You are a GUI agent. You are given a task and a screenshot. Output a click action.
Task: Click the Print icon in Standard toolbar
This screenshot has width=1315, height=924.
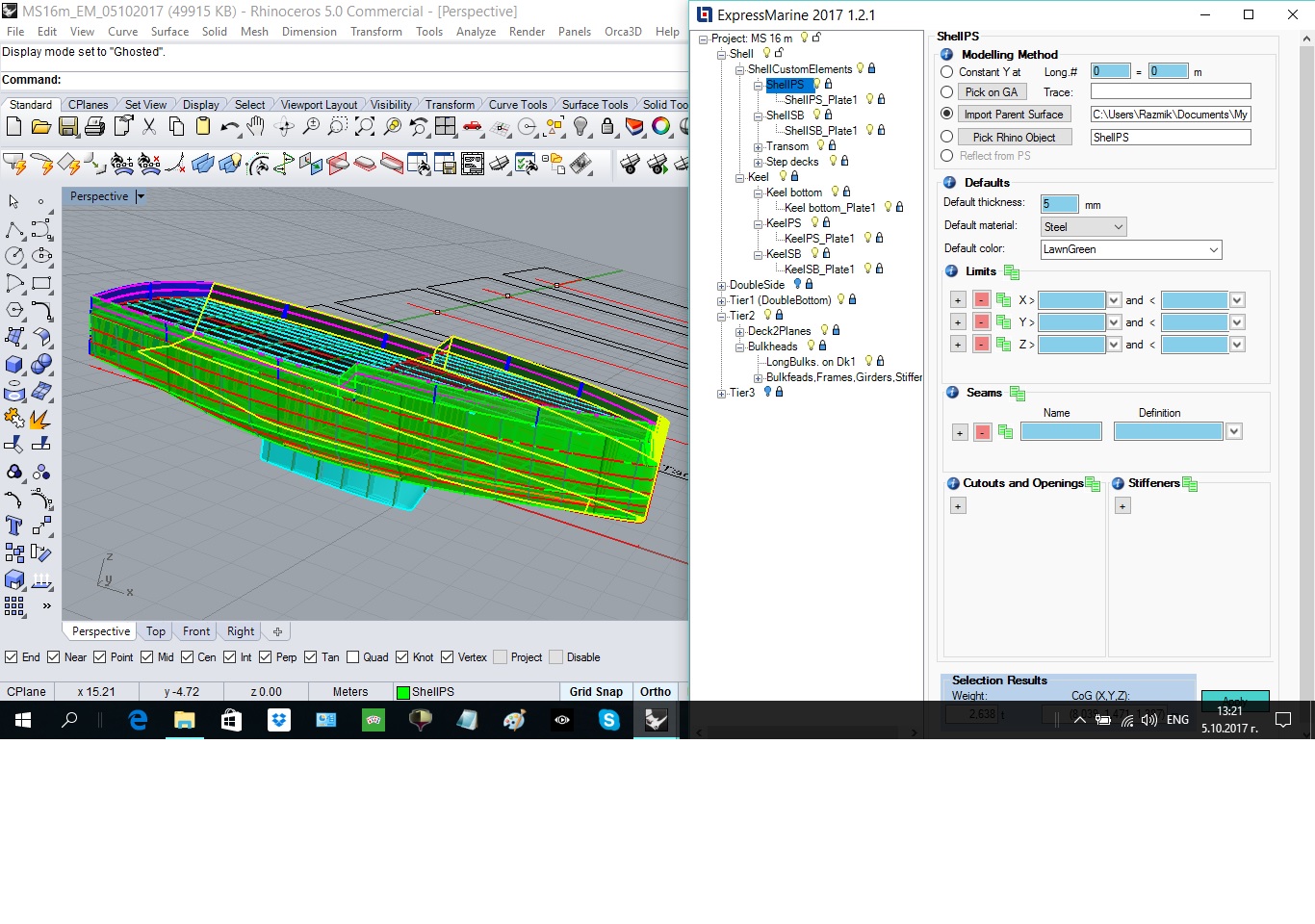coord(94,127)
